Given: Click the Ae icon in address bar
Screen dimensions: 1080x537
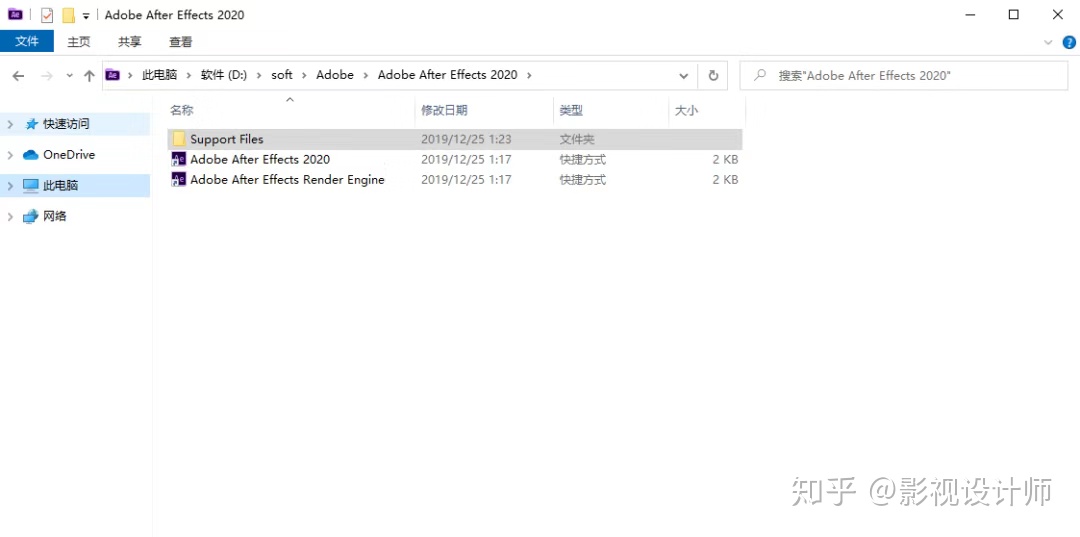Looking at the screenshot, I should 113,75.
